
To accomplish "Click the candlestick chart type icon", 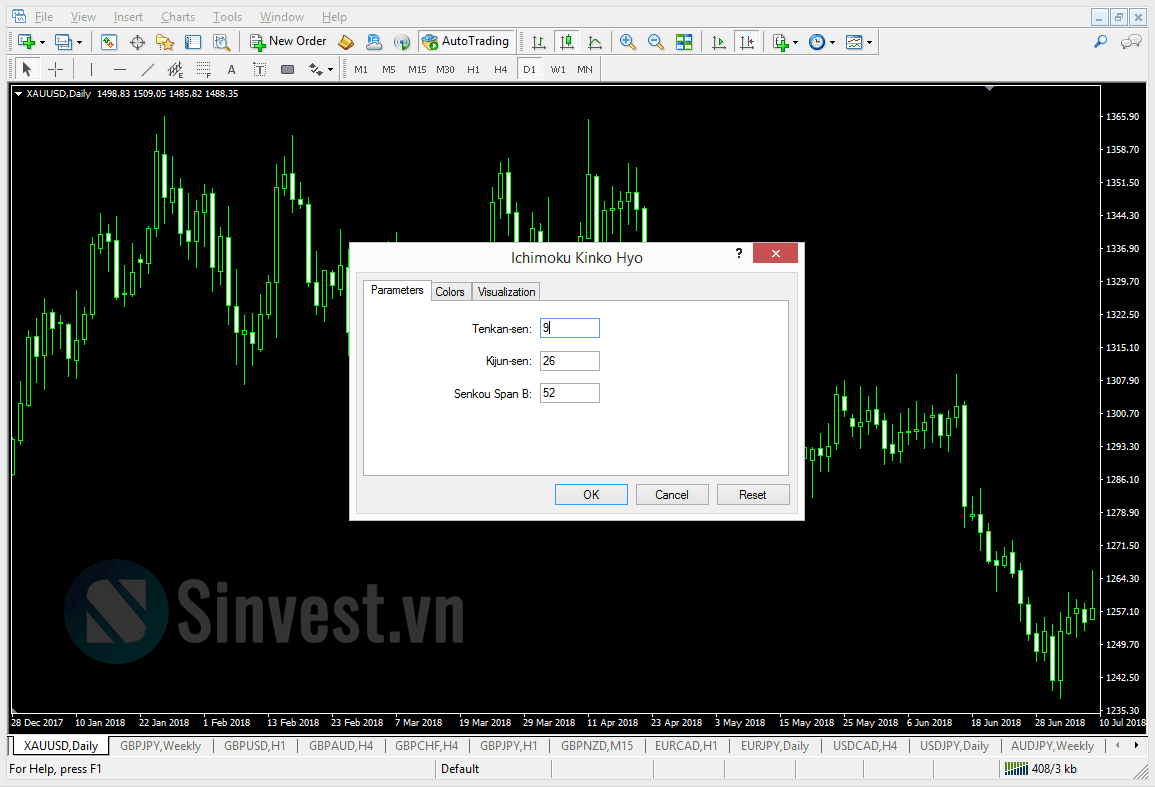I will (x=566, y=42).
